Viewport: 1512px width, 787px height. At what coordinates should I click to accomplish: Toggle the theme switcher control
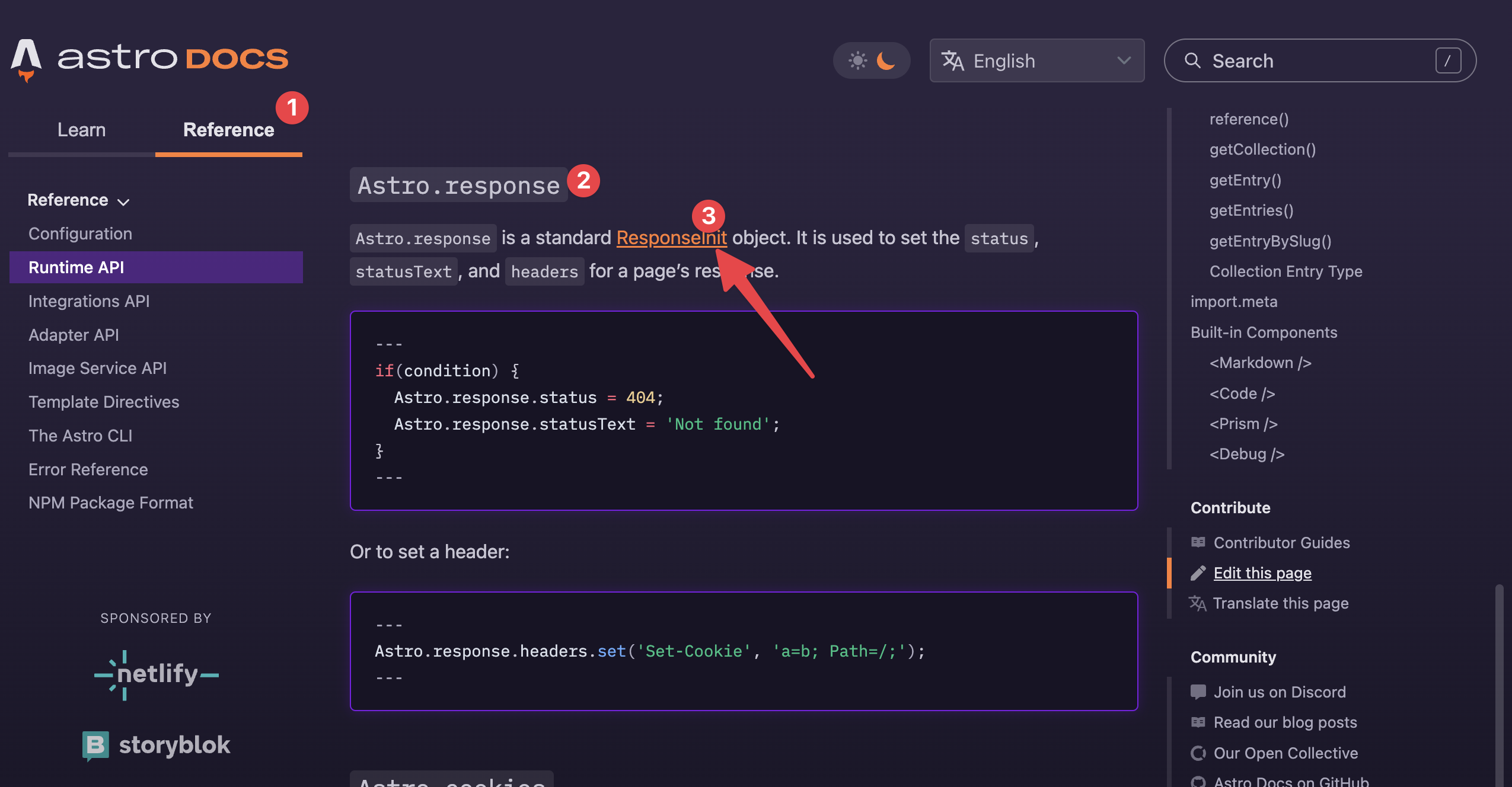[x=872, y=60]
